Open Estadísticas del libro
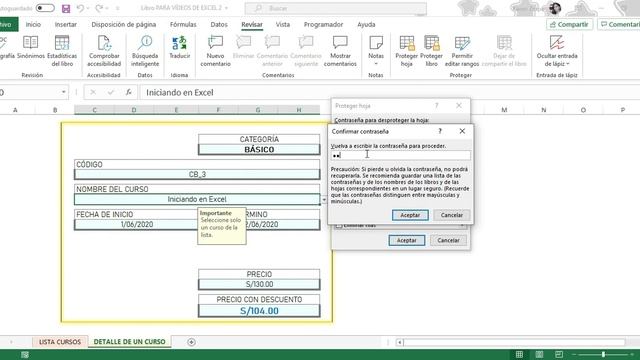Screen dimensions: 640x360 (62, 51)
